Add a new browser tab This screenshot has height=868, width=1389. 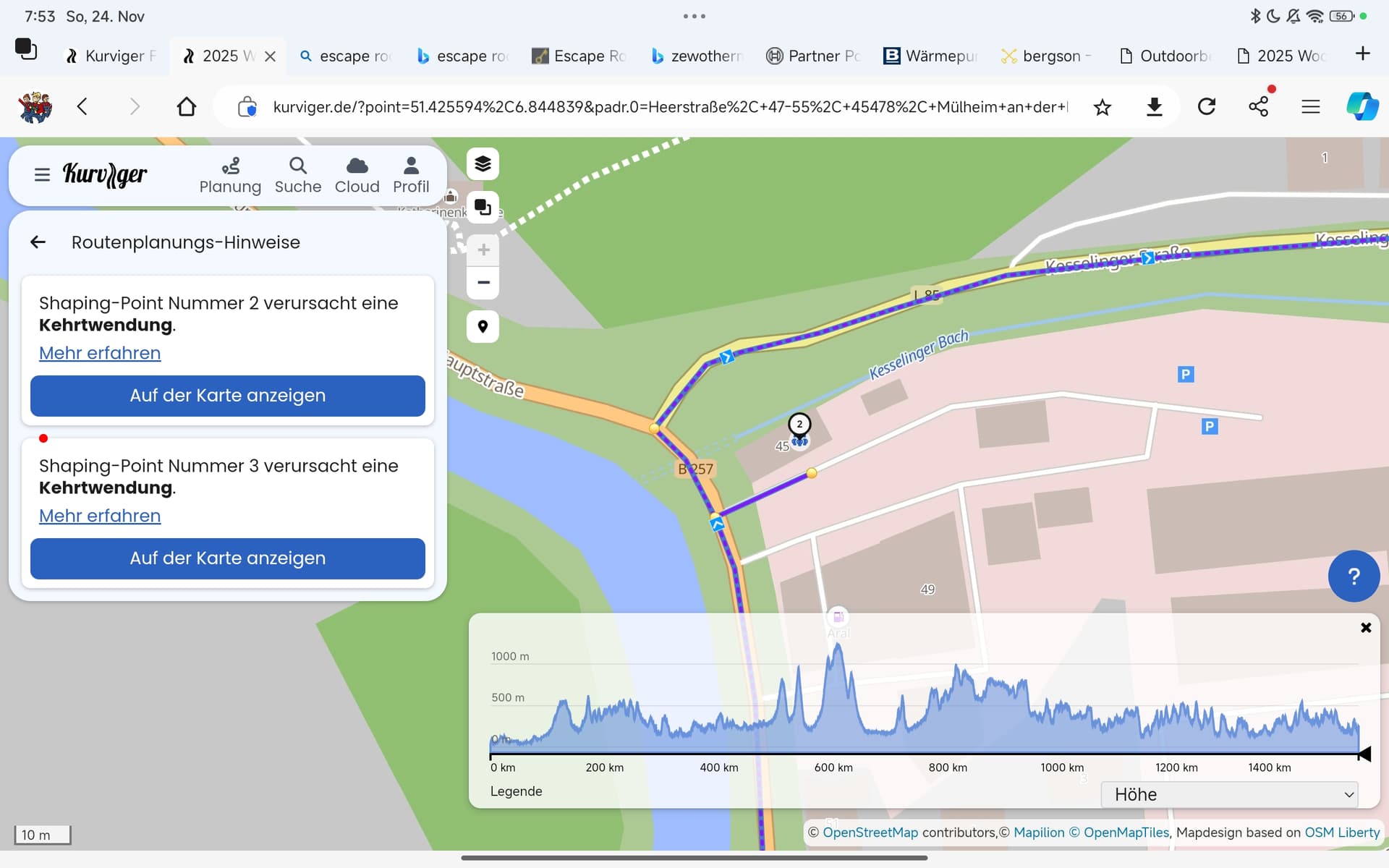click(x=1362, y=54)
